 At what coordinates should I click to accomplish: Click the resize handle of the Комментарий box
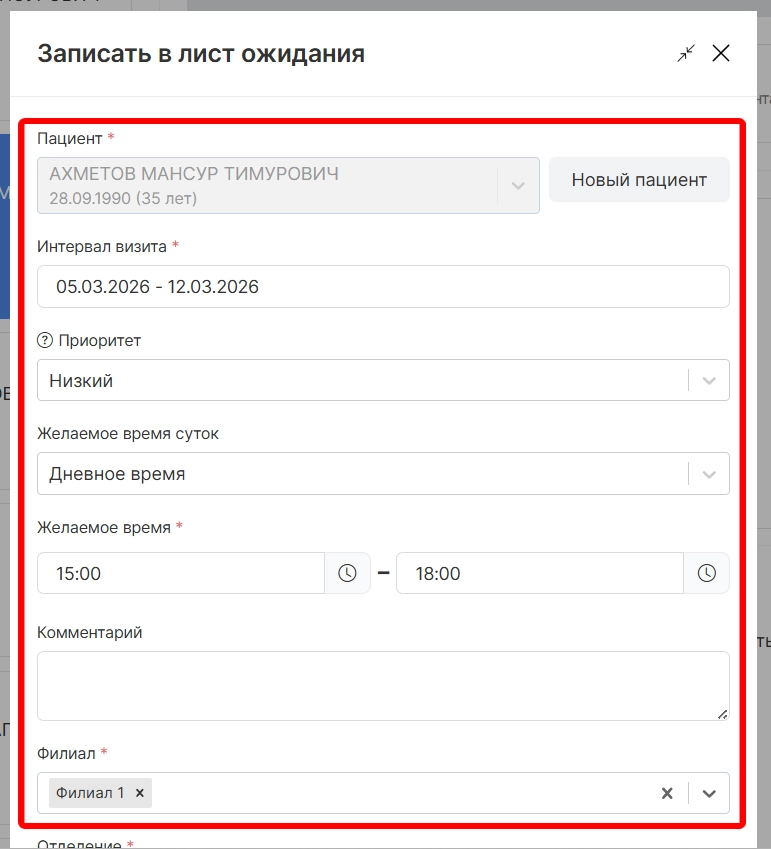point(723,714)
